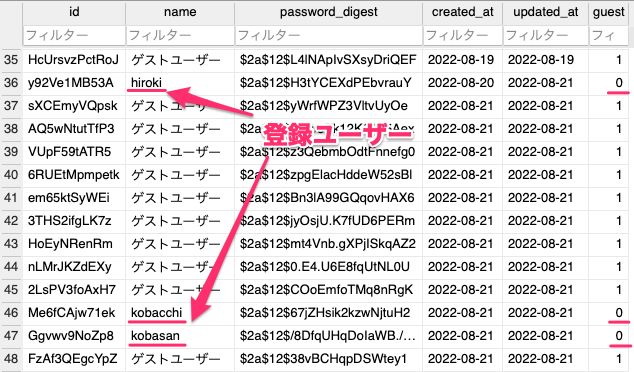Focus the created_at filter field
This screenshot has width=634, height=372.
[x=463, y=36]
